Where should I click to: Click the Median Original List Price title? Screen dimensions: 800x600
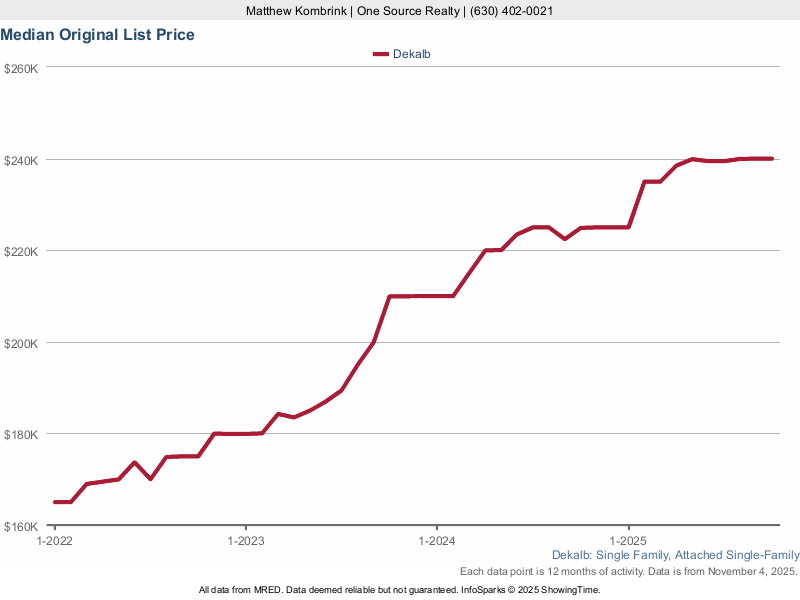97,35
